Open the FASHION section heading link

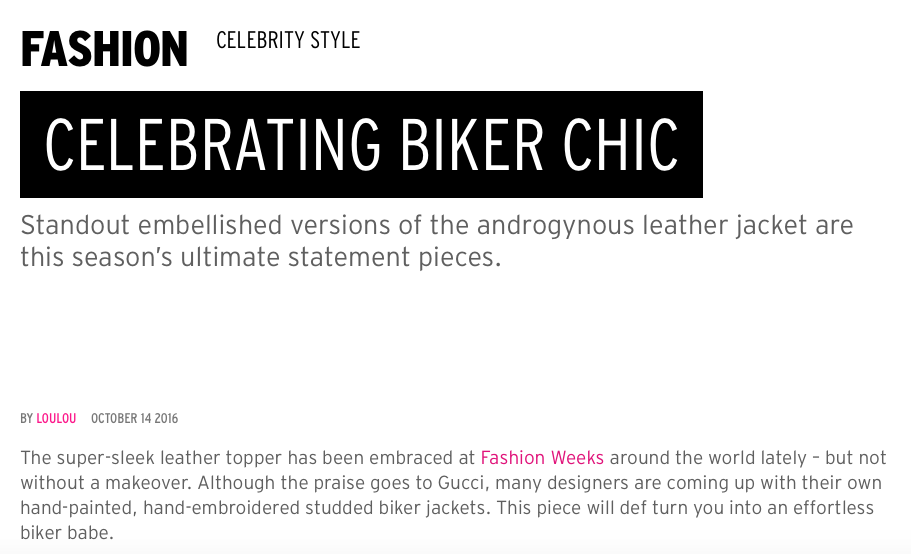(104, 49)
